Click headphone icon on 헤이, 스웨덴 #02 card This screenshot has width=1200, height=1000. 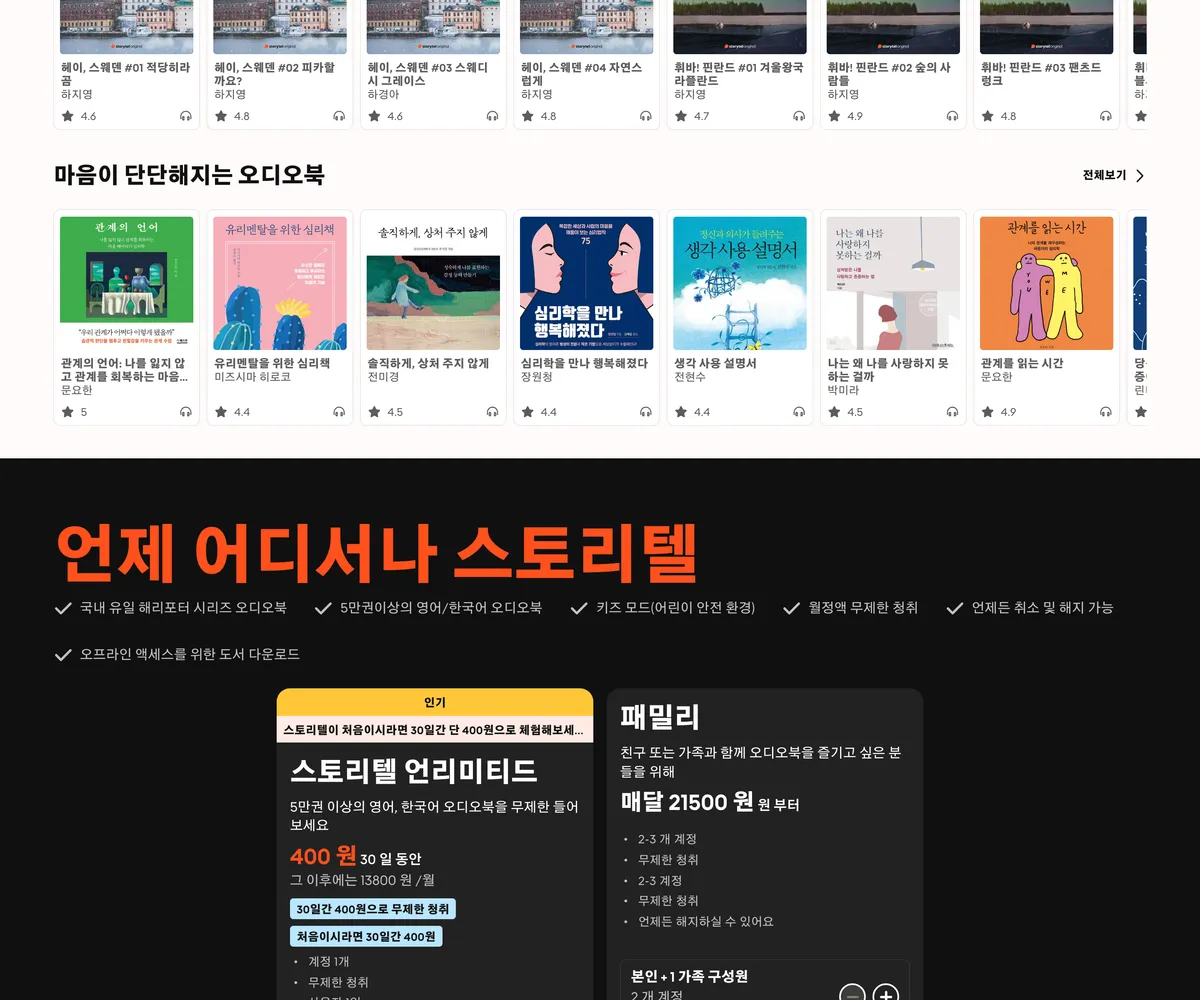point(339,116)
